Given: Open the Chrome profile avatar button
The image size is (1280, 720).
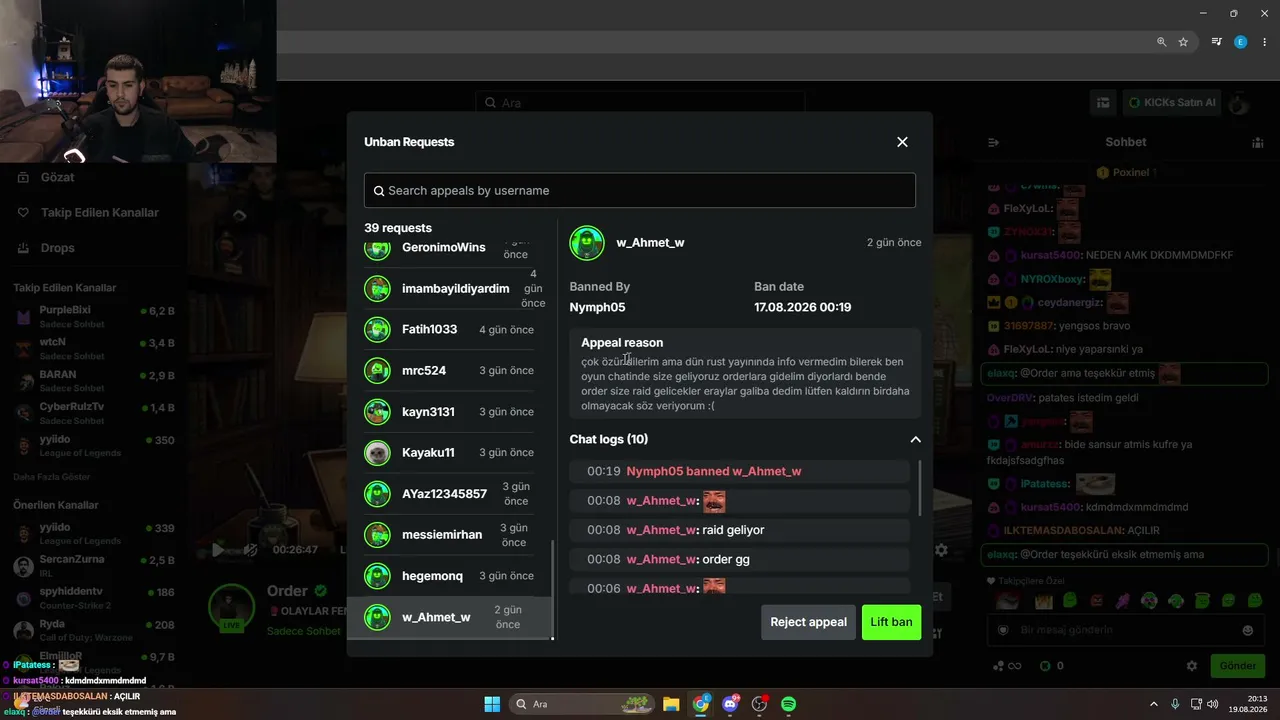Looking at the screenshot, I should tap(1241, 42).
